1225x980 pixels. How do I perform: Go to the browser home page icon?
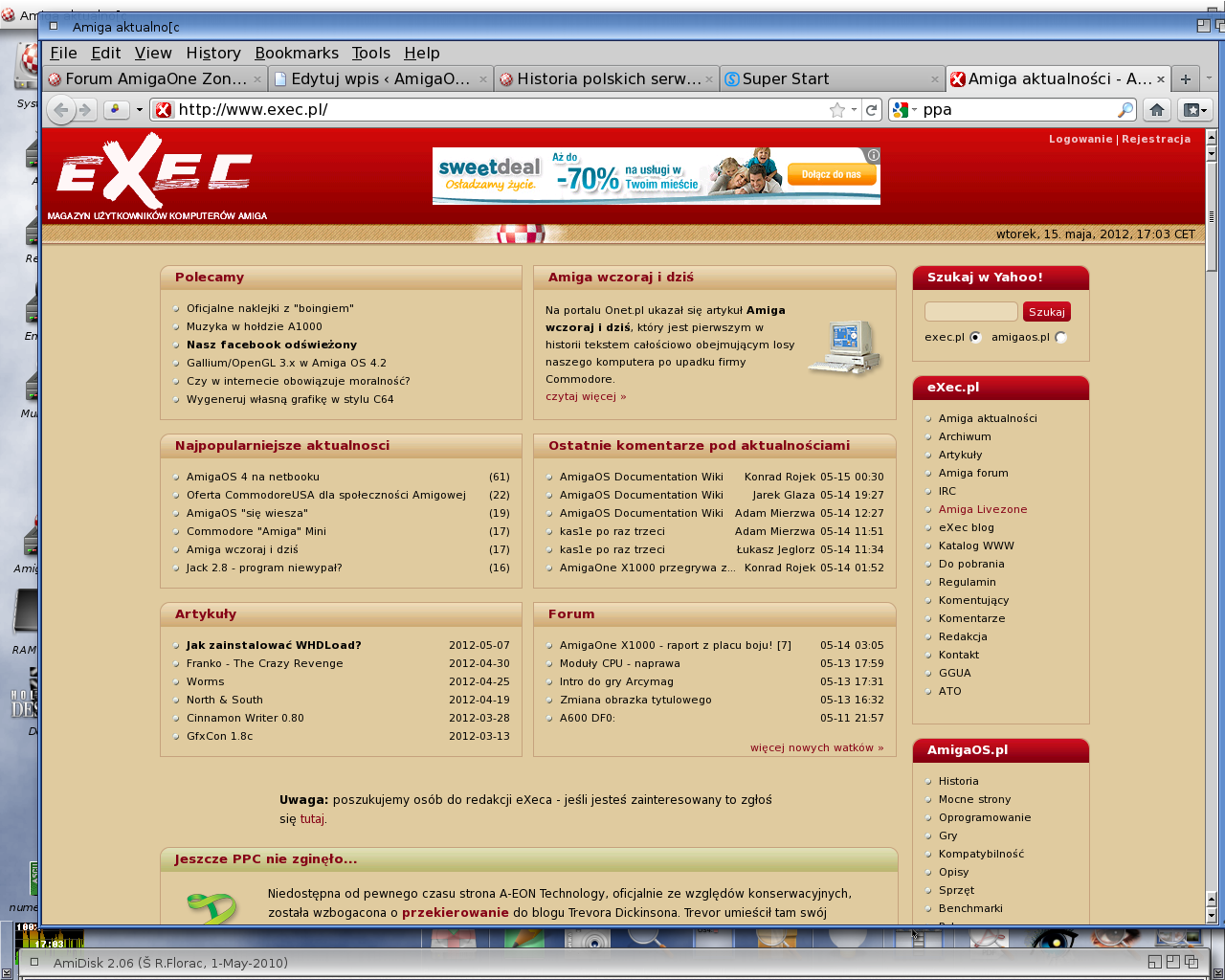(1157, 110)
